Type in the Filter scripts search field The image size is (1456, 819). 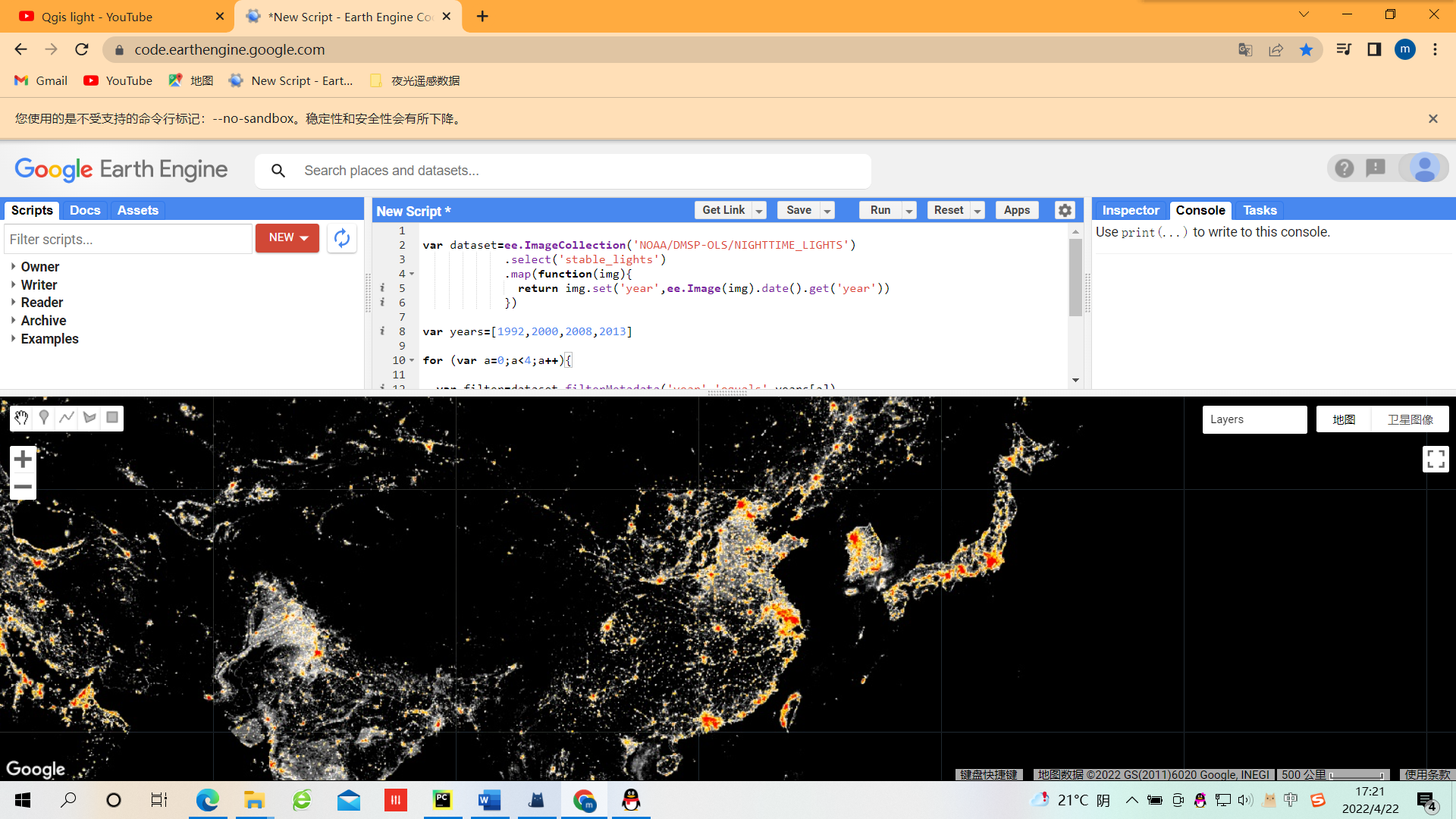click(127, 238)
